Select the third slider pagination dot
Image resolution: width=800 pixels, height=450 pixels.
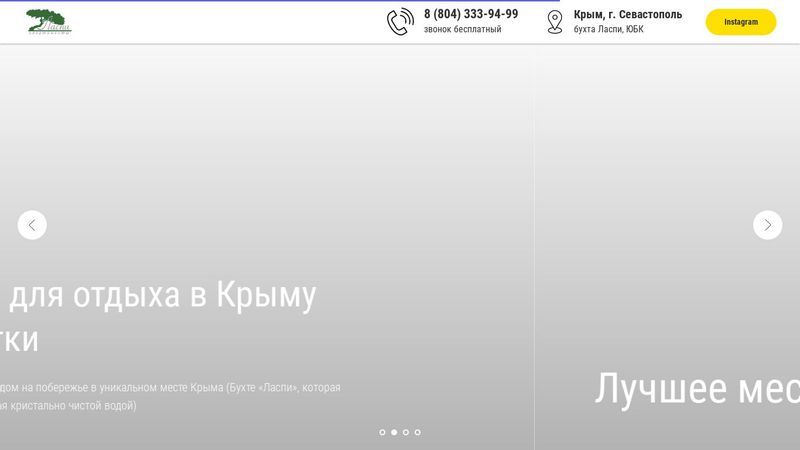pyautogui.click(x=406, y=432)
